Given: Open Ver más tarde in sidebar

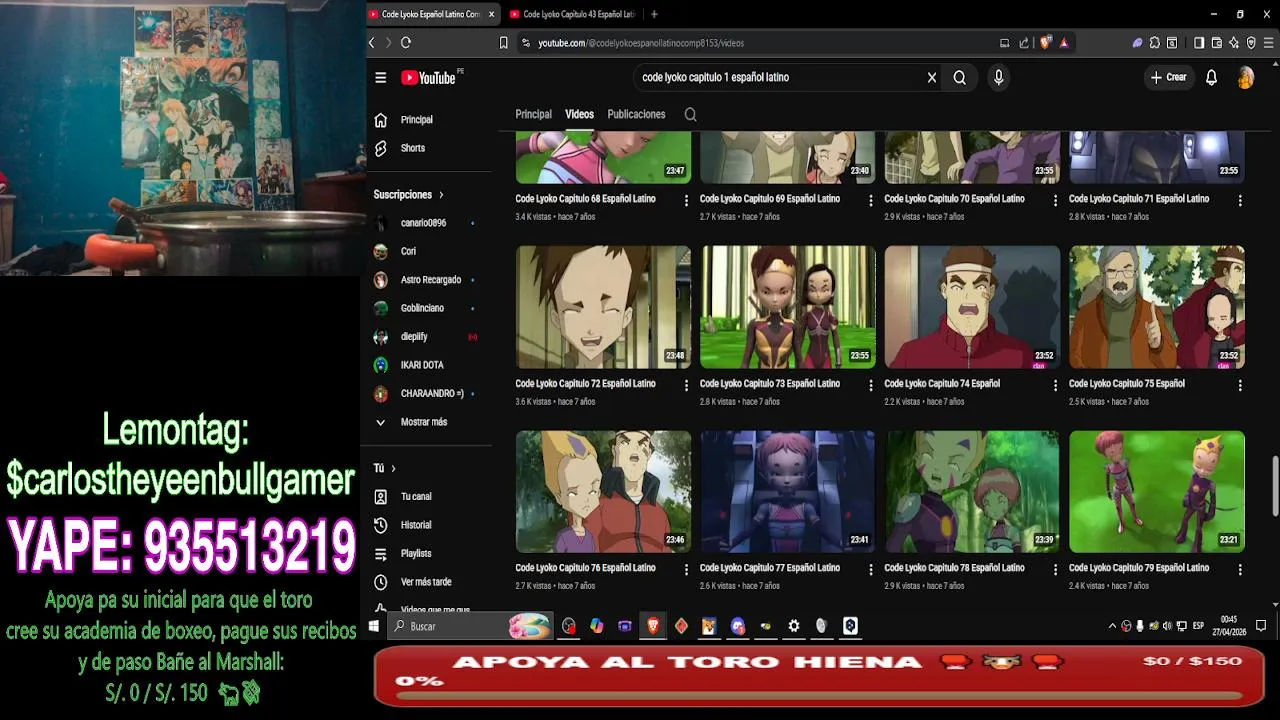Looking at the screenshot, I should coord(427,582).
